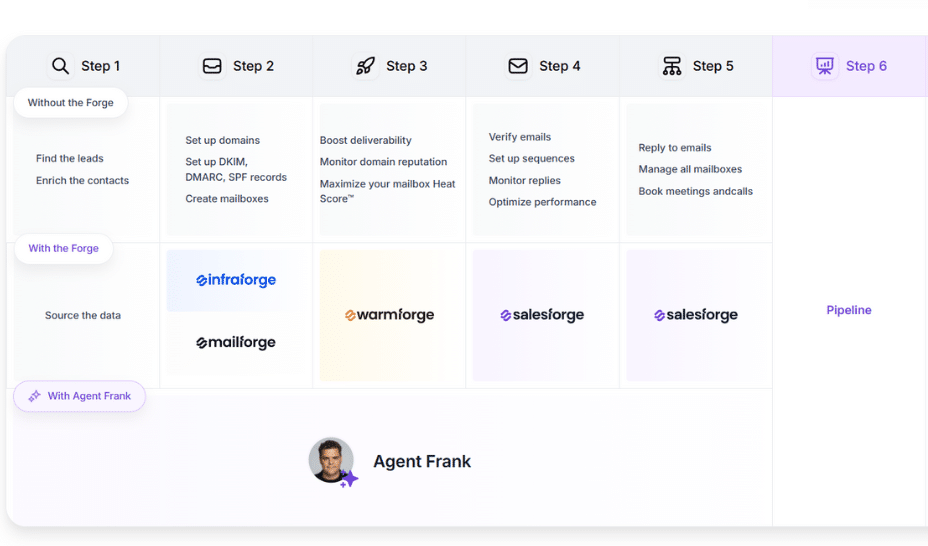Click the Pipeline label
This screenshot has width=928, height=546.
coord(849,310)
